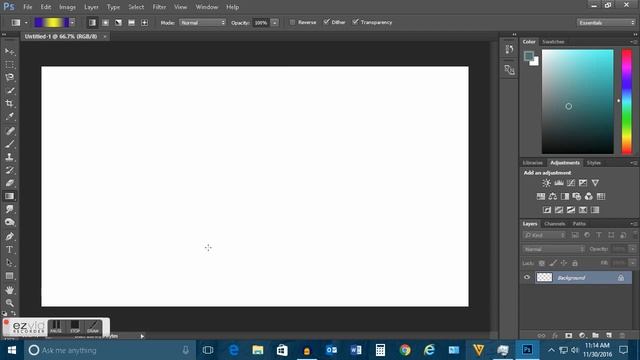Viewport: 640px width, 360px height.
Task: Toggle lock all padlock in Lock row
Action: point(575,263)
